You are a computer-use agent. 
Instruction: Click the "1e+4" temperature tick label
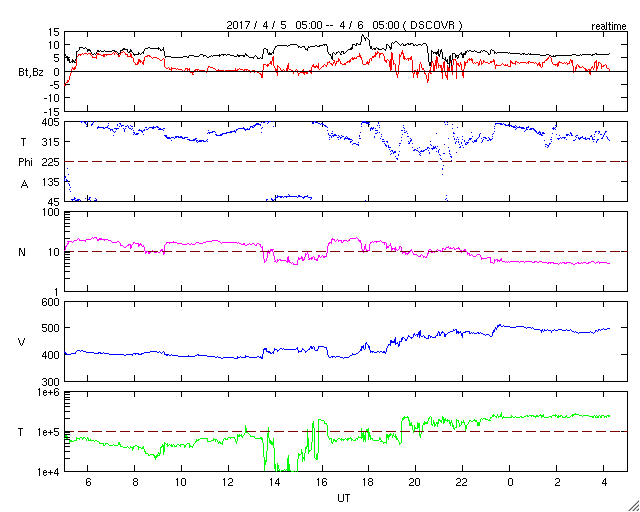click(x=49, y=472)
